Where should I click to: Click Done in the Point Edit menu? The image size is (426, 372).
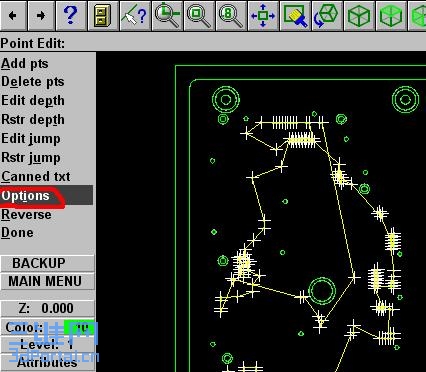[x=17, y=232]
